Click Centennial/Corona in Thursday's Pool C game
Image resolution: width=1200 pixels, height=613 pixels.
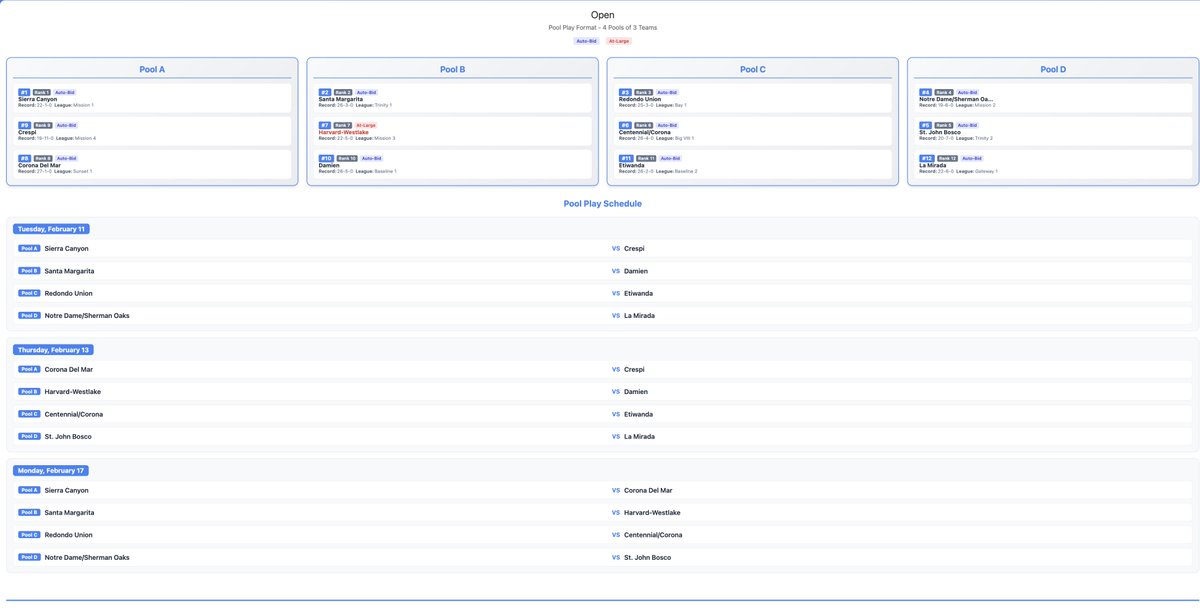pos(74,414)
